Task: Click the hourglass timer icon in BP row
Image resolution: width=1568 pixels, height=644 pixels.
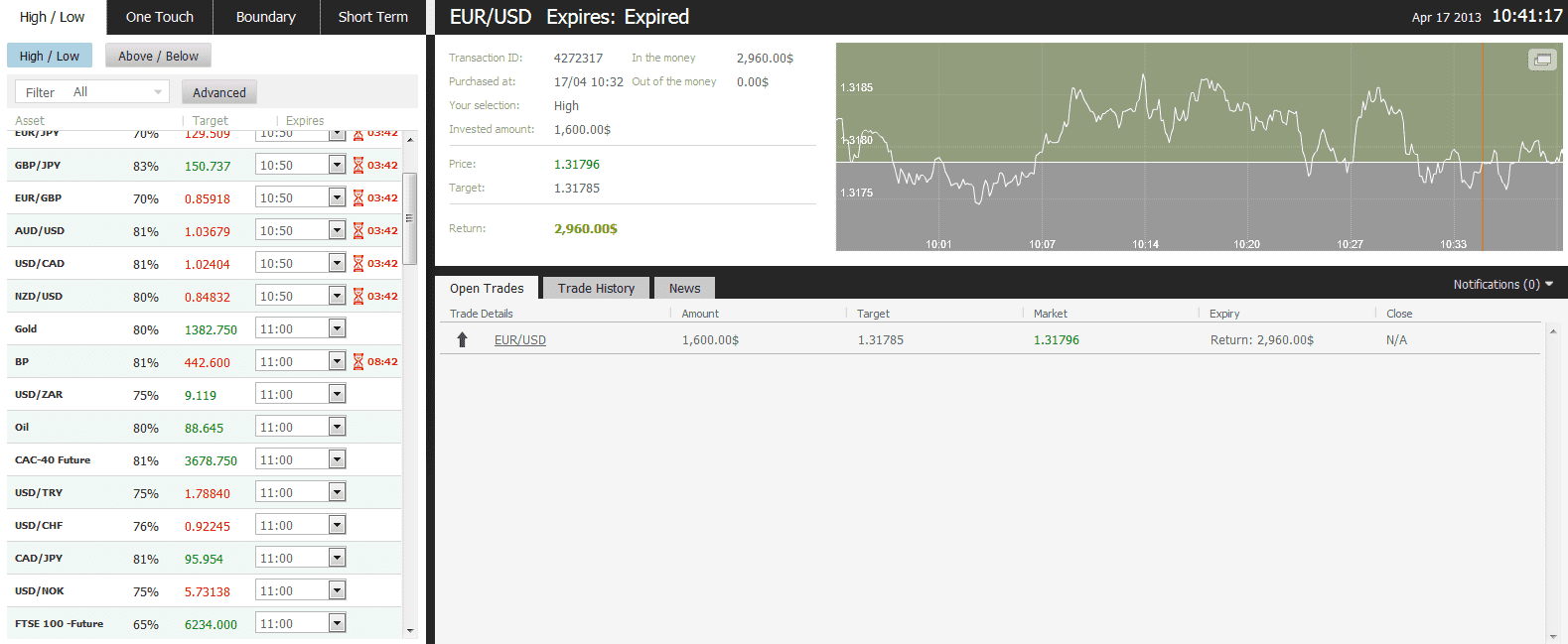Action: pos(358,362)
